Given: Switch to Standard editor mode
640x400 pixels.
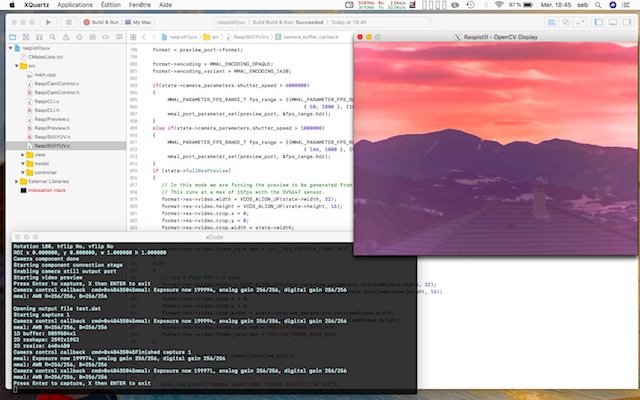Looking at the screenshot, I should tap(552, 22).
